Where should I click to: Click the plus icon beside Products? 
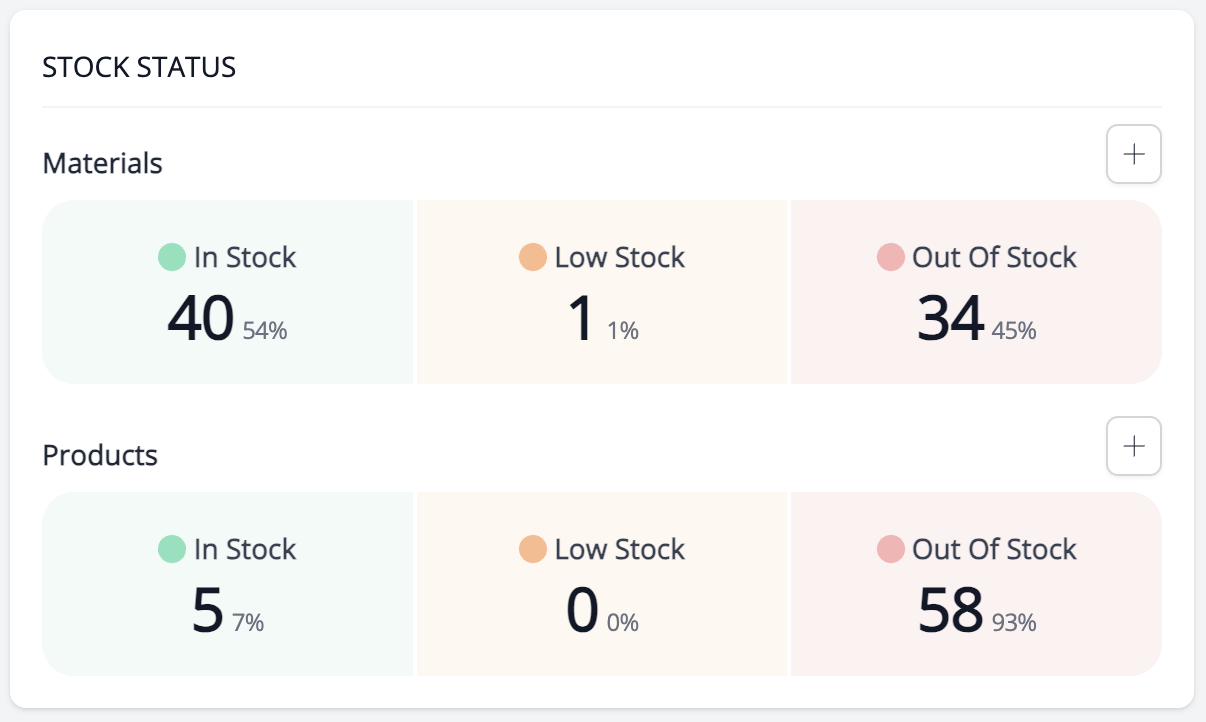coord(1133,446)
